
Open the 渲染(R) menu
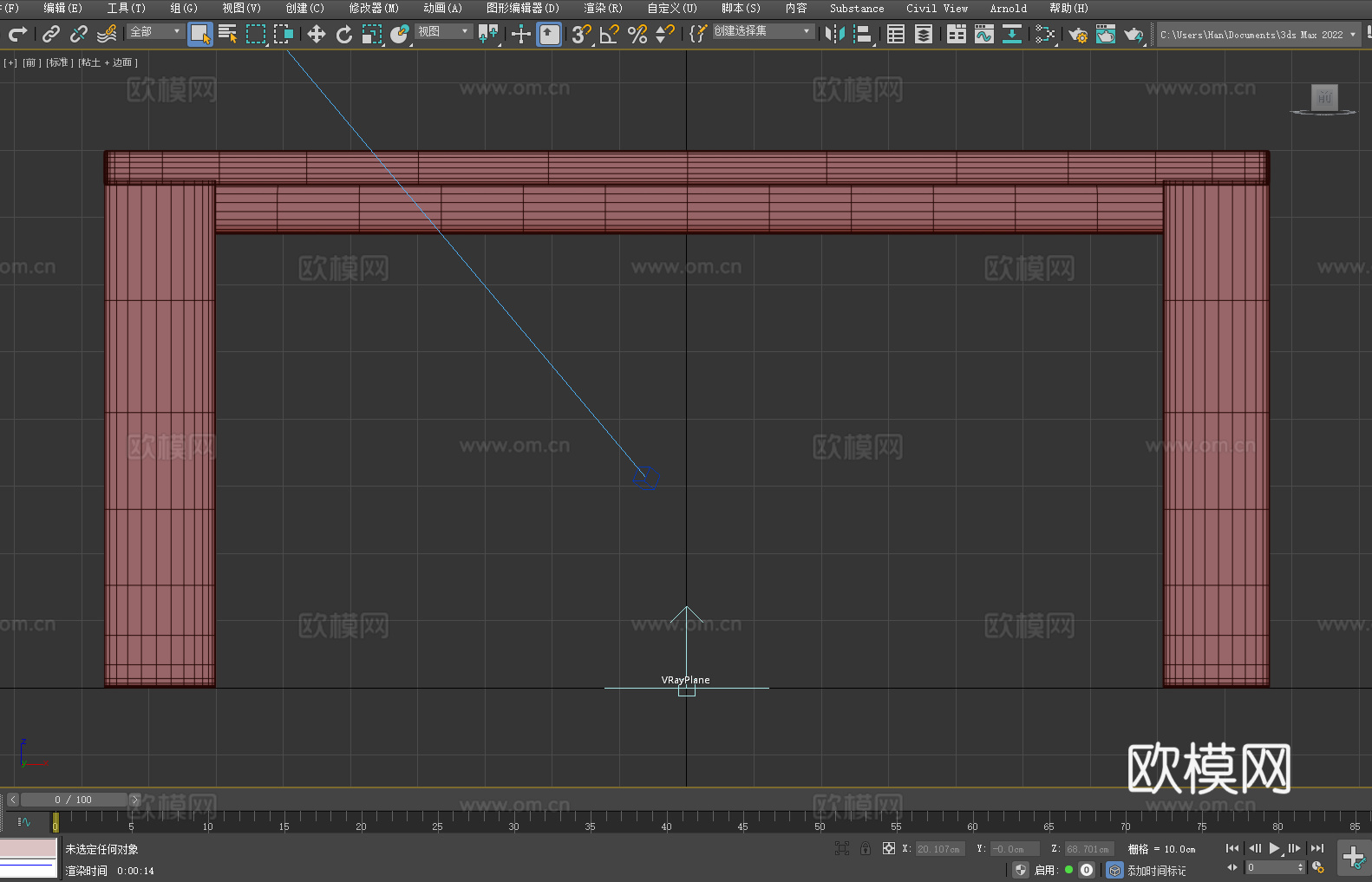click(603, 8)
